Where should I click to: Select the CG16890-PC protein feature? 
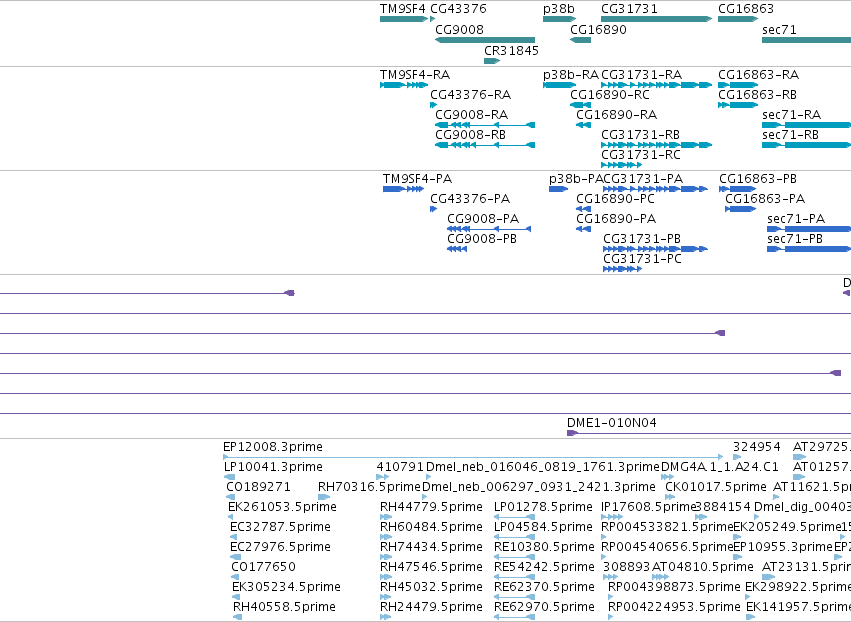583,209
